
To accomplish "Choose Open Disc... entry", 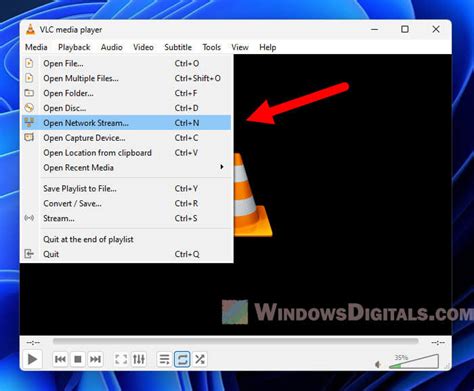I will [x=127, y=108].
